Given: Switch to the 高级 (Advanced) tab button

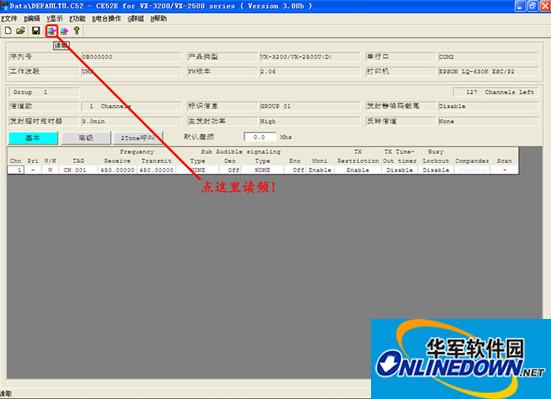Looking at the screenshot, I should pos(86,138).
